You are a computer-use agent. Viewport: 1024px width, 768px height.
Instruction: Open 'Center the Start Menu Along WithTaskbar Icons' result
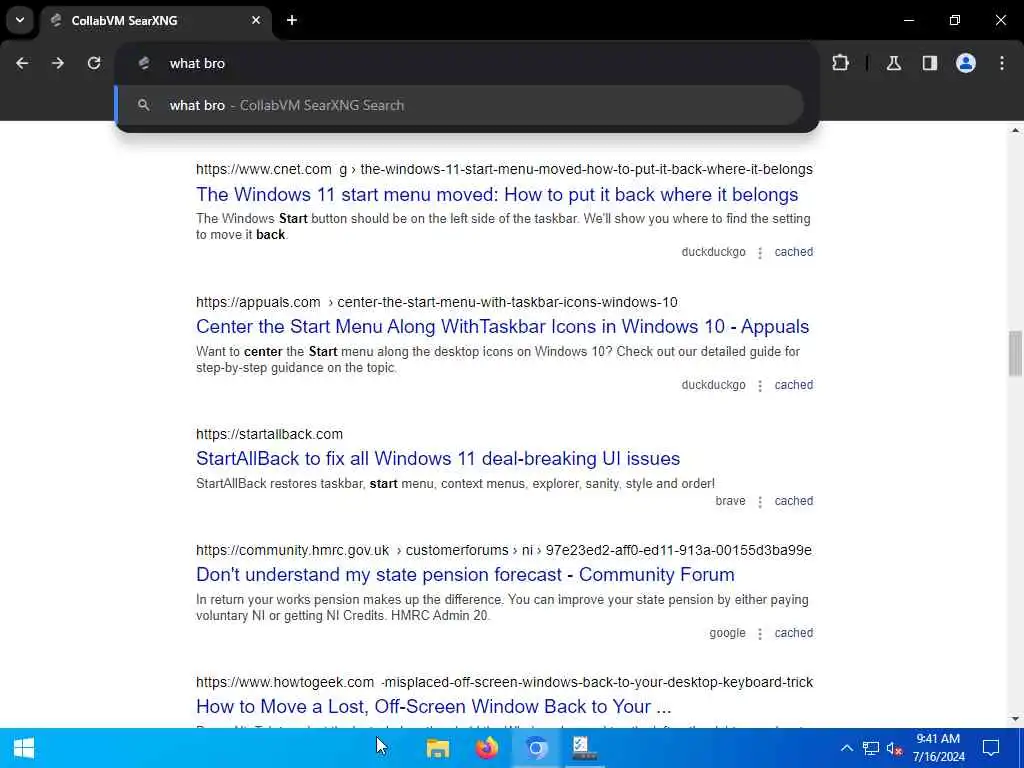pos(502,327)
